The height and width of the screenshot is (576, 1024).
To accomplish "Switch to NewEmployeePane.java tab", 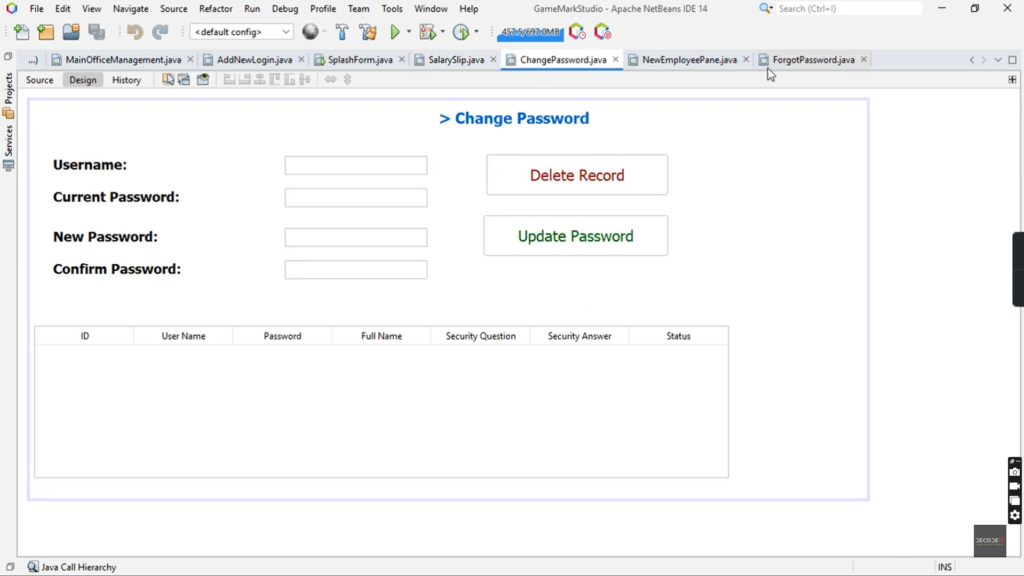I will click(x=689, y=59).
